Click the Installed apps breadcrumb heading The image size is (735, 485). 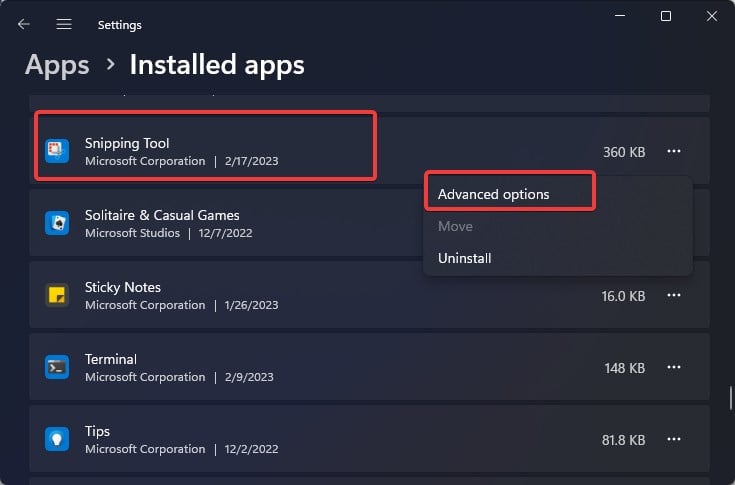(217, 65)
